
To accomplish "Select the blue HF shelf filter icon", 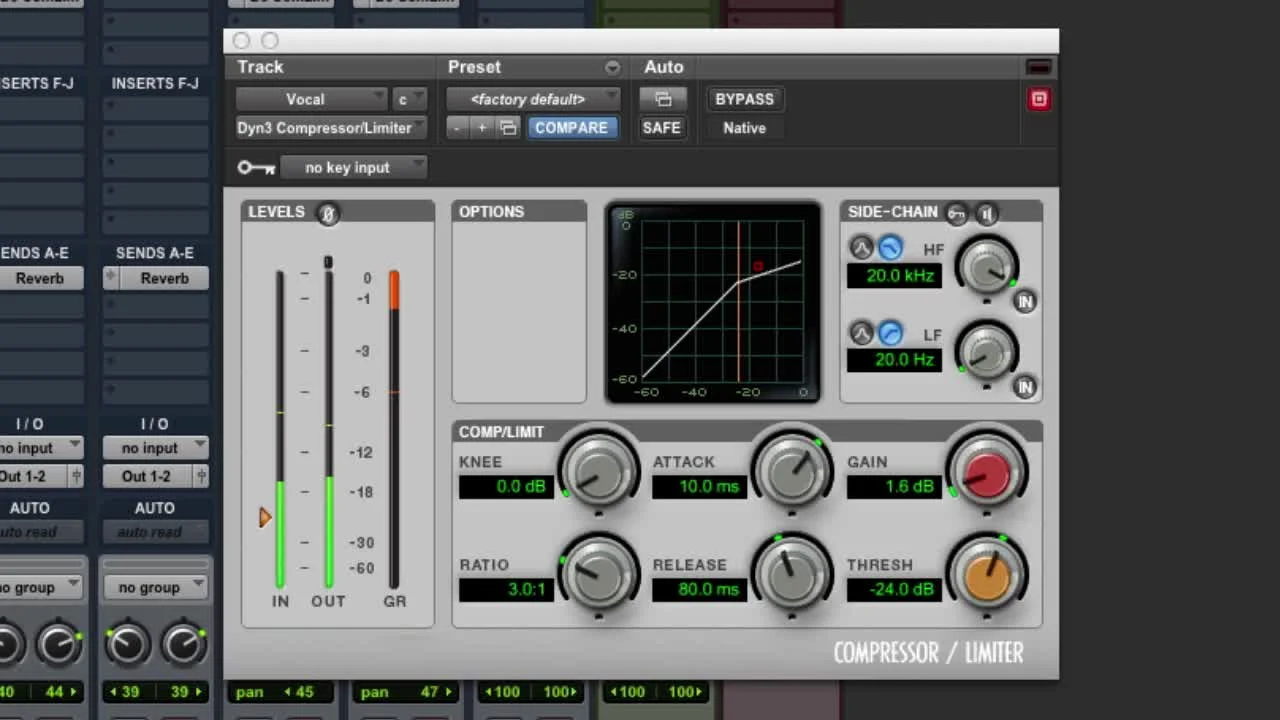I will coord(889,247).
